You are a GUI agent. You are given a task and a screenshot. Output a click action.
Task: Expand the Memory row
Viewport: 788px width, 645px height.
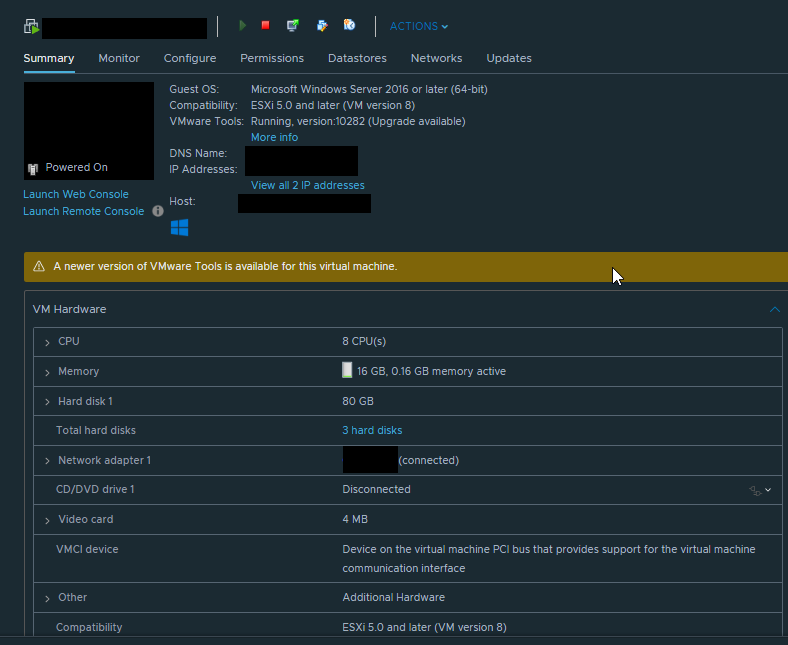47,373
